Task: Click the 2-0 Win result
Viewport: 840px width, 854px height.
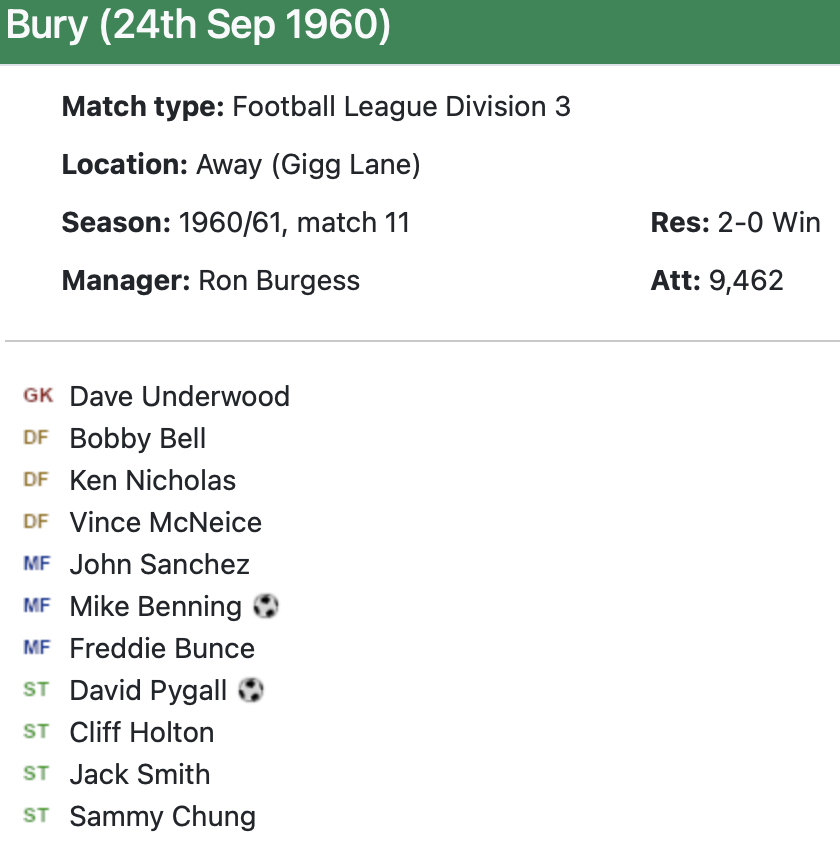Action: click(768, 222)
